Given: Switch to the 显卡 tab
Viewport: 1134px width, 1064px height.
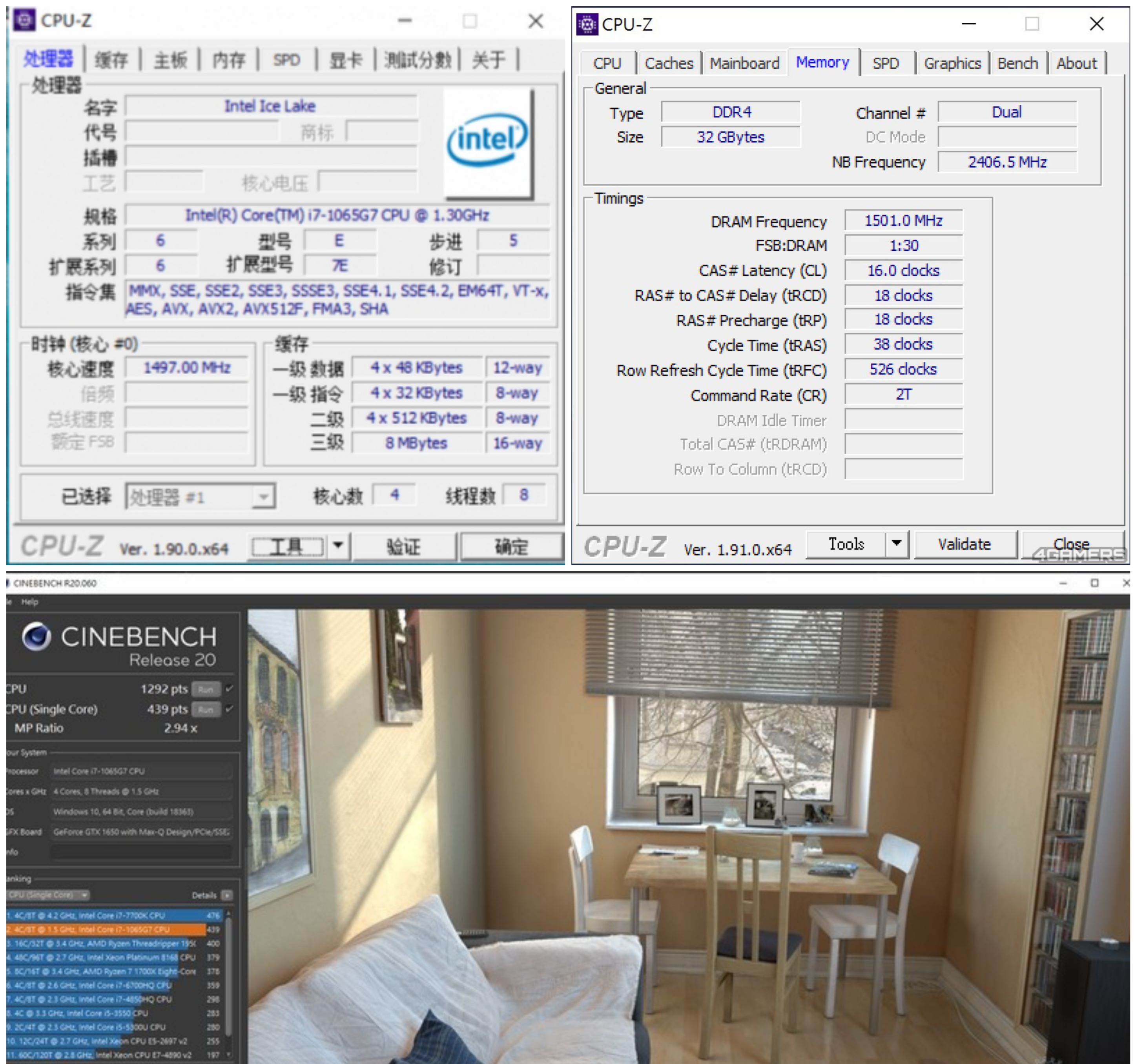Looking at the screenshot, I should point(346,59).
